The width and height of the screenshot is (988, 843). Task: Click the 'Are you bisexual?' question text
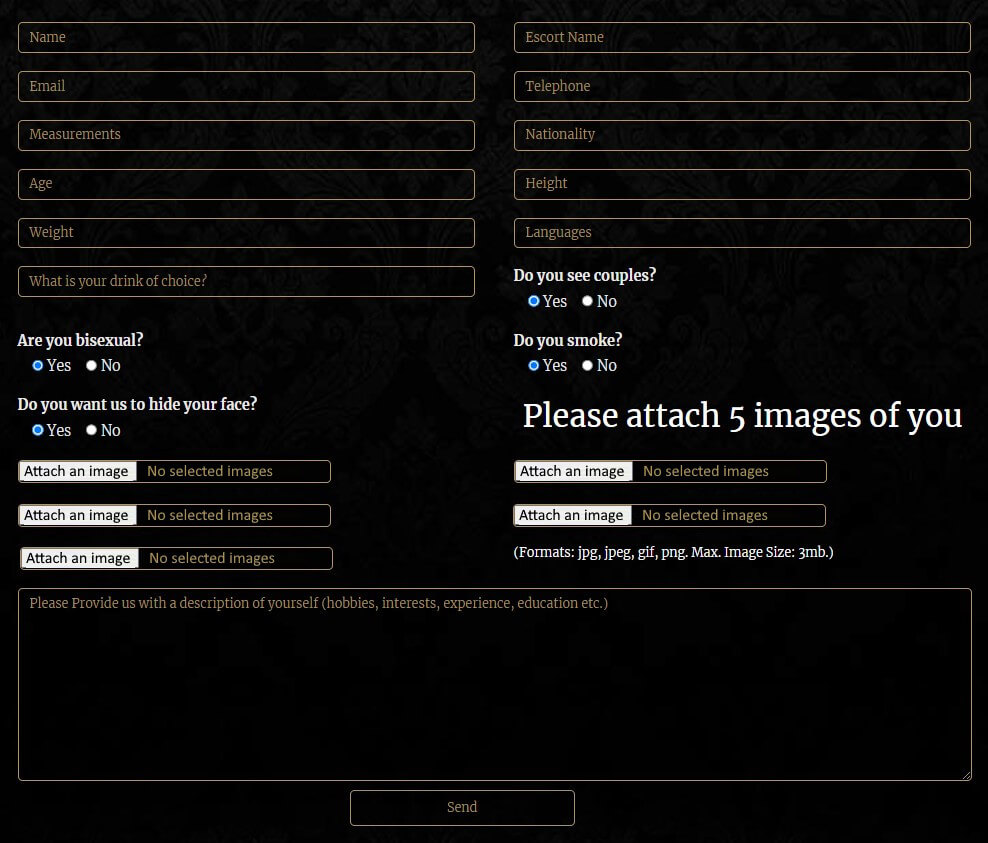click(x=81, y=340)
